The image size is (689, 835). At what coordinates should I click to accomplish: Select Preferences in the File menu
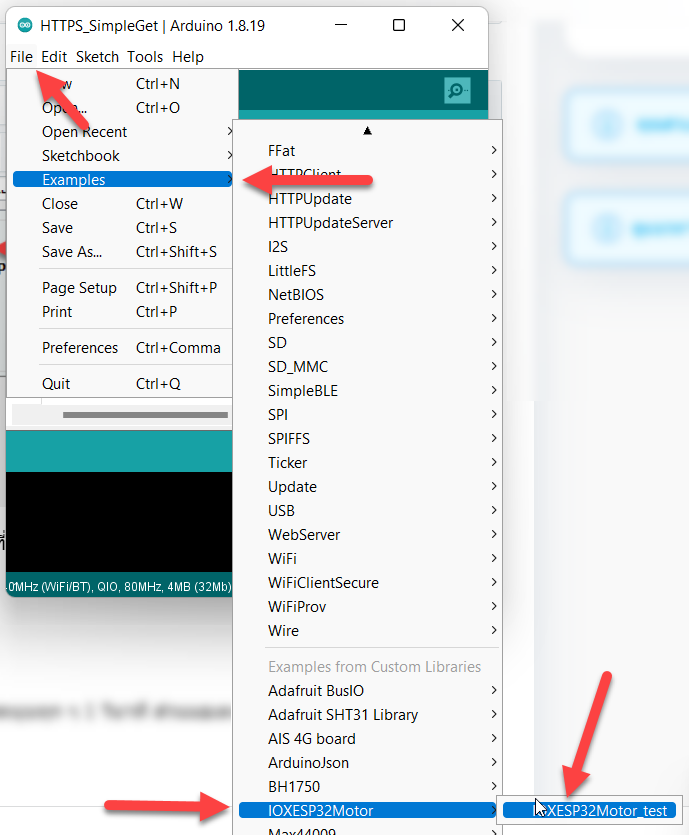pyautogui.click(x=80, y=348)
